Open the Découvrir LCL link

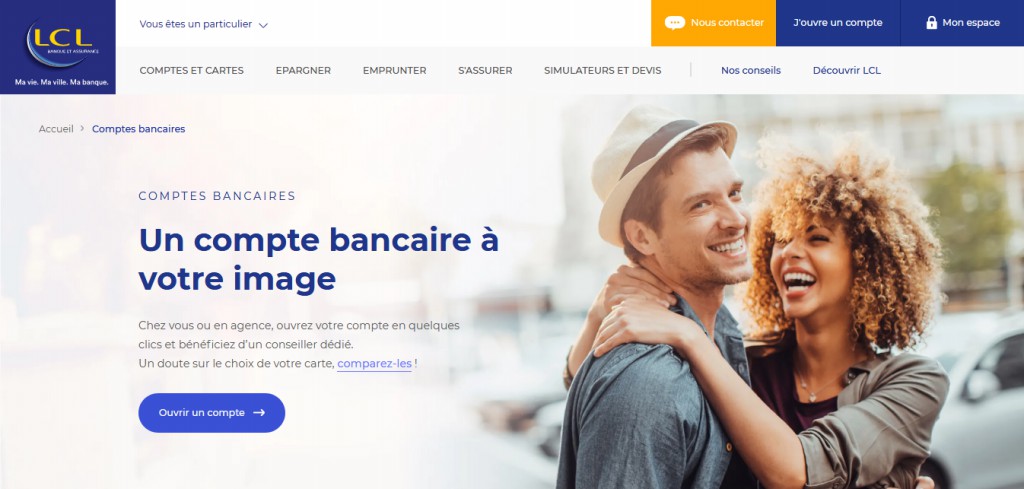pyautogui.click(x=846, y=71)
